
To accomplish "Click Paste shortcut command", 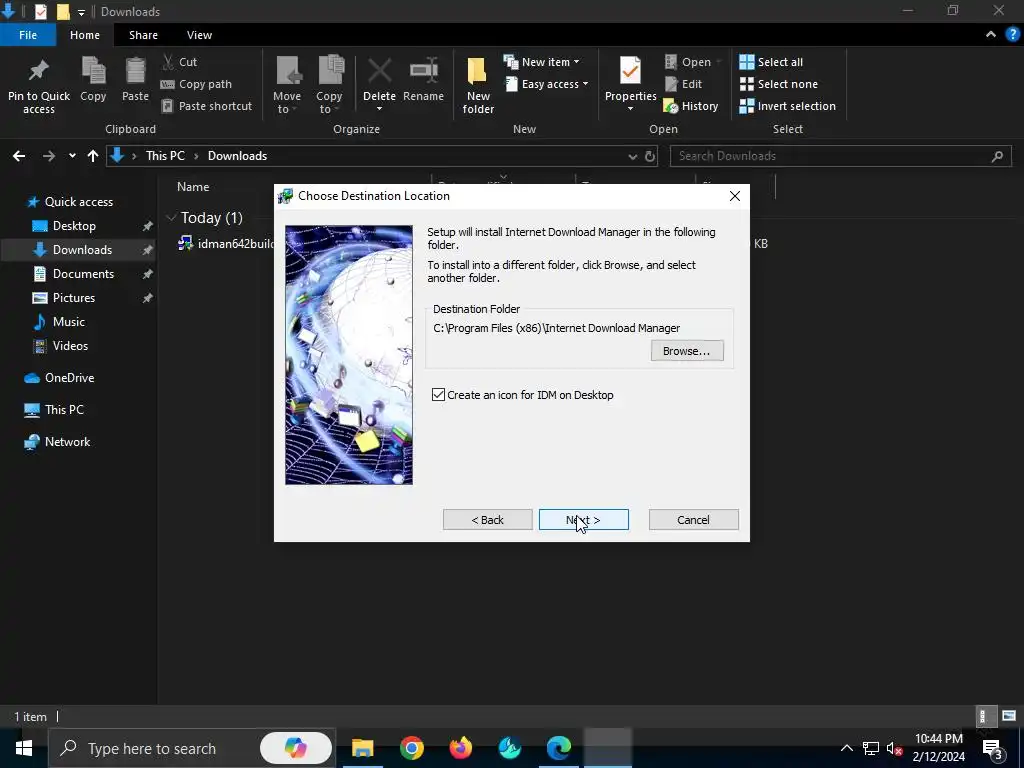I will pyautogui.click(x=206, y=106).
